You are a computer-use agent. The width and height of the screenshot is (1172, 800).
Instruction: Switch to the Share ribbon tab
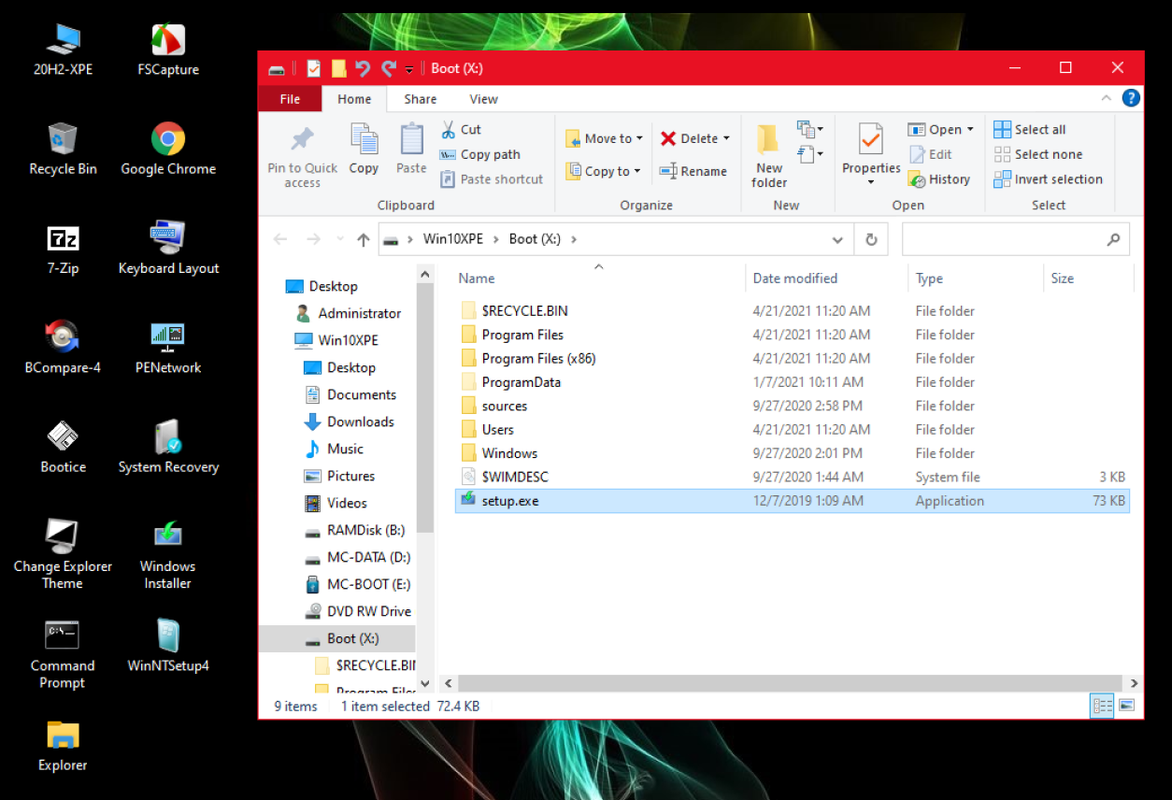(421, 99)
